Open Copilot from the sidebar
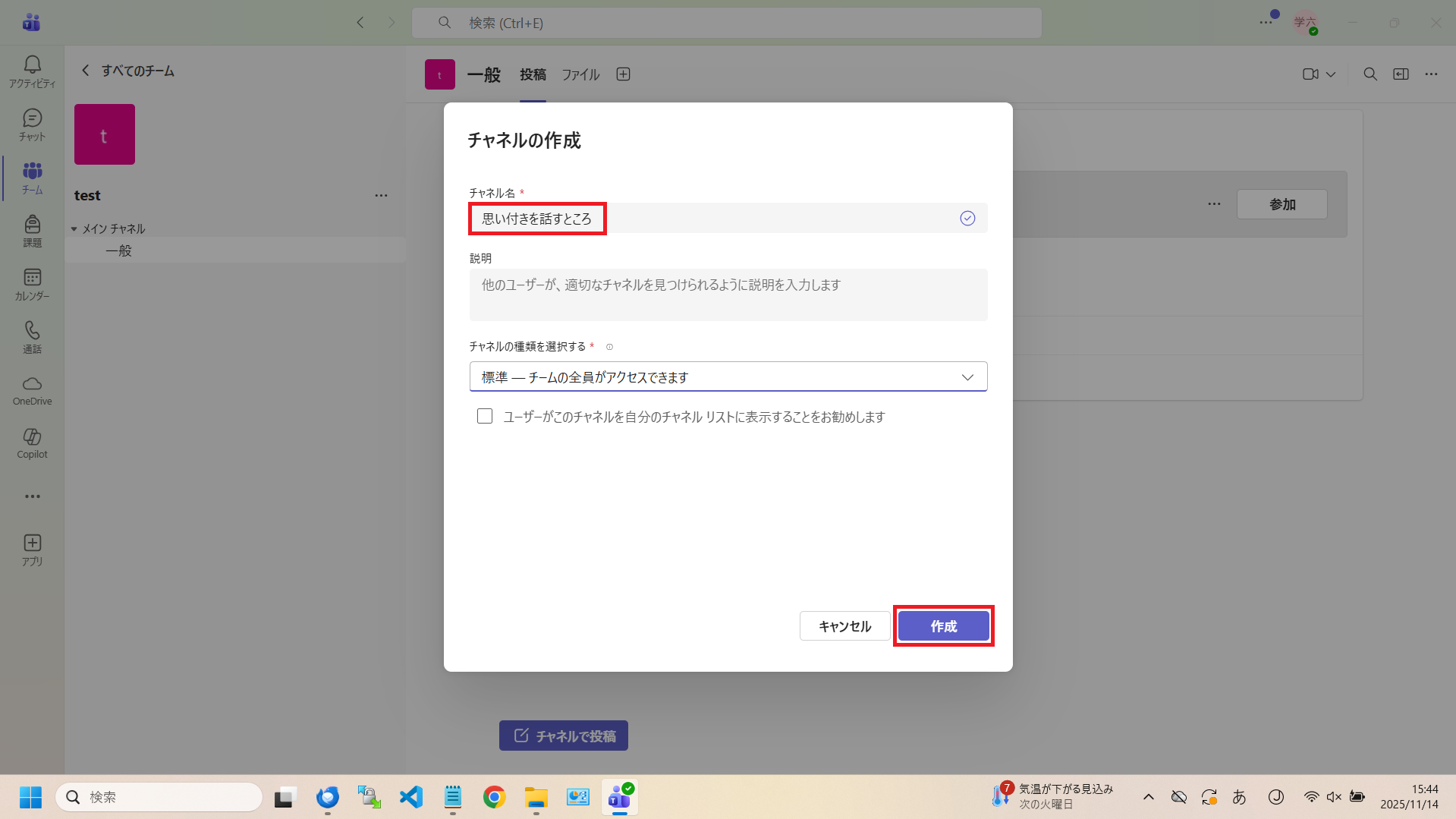 (x=32, y=443)
